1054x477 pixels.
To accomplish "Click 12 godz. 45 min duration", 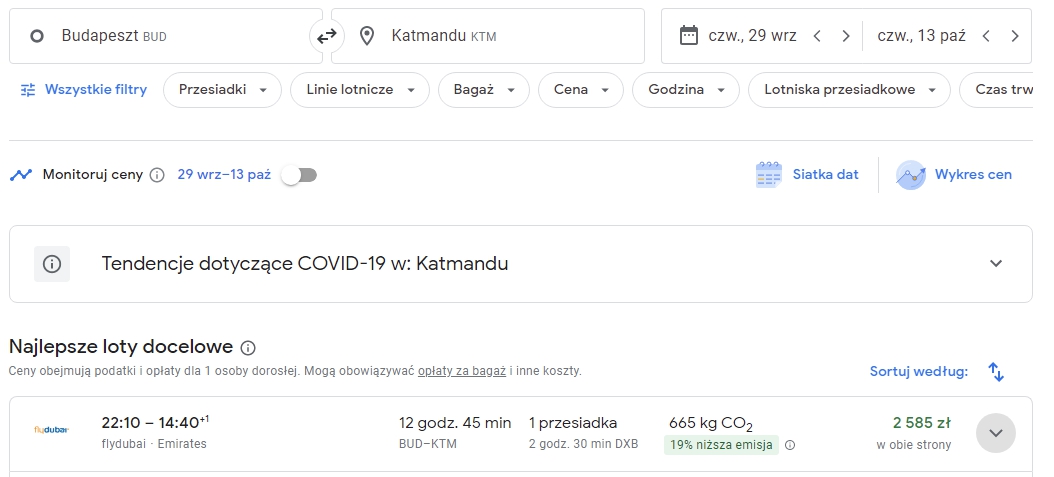I will click(x=455, y=423).
